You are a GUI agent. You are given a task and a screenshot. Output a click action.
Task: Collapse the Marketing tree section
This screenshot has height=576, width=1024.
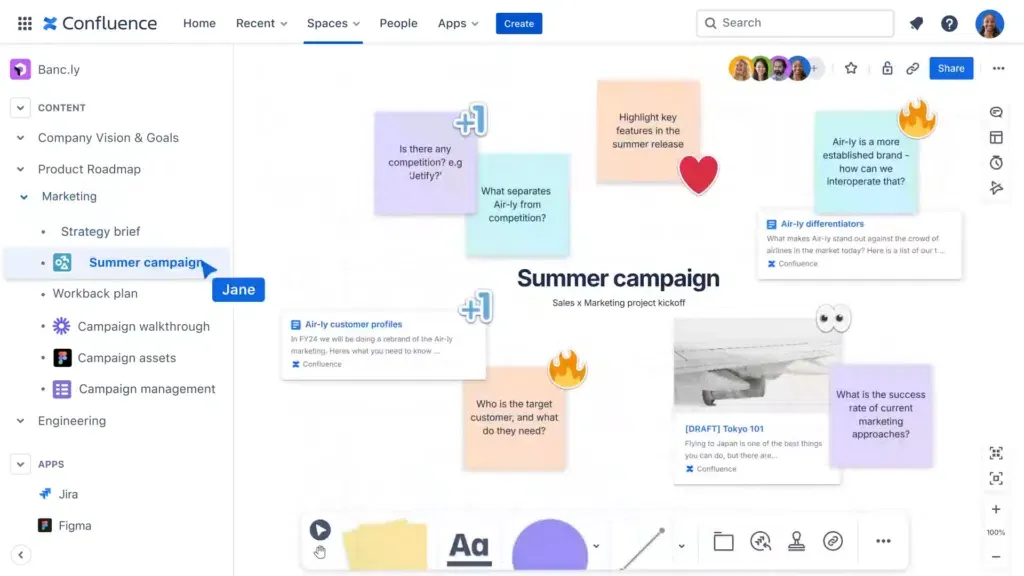pyautogui.click(x=24, y=197)
